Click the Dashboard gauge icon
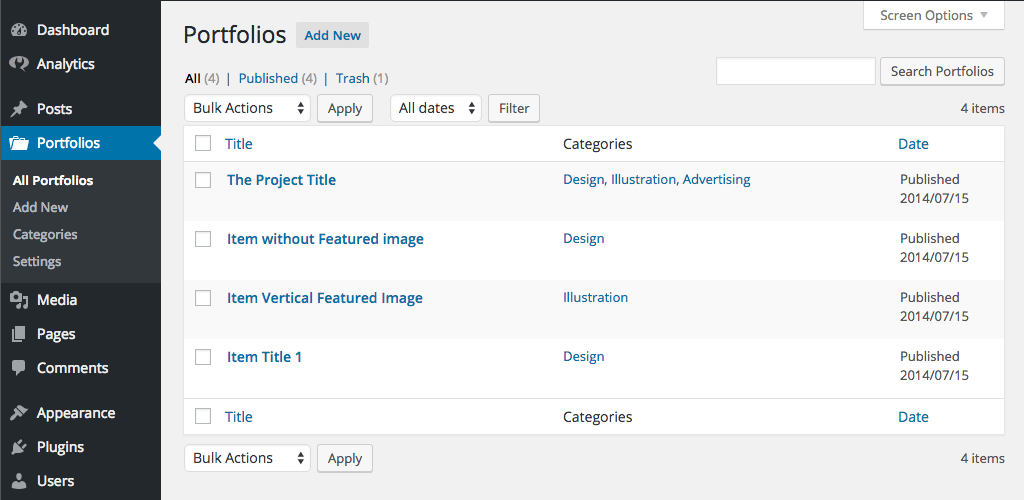Viewport: 1024px width, 500px height. (x=20, y=30)
